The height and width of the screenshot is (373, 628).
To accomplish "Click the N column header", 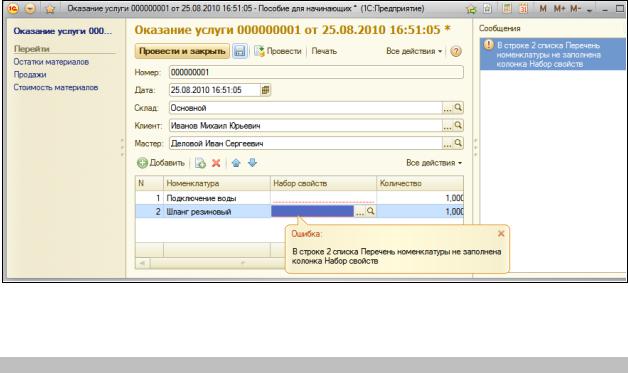I will click(x=149, y=183).
